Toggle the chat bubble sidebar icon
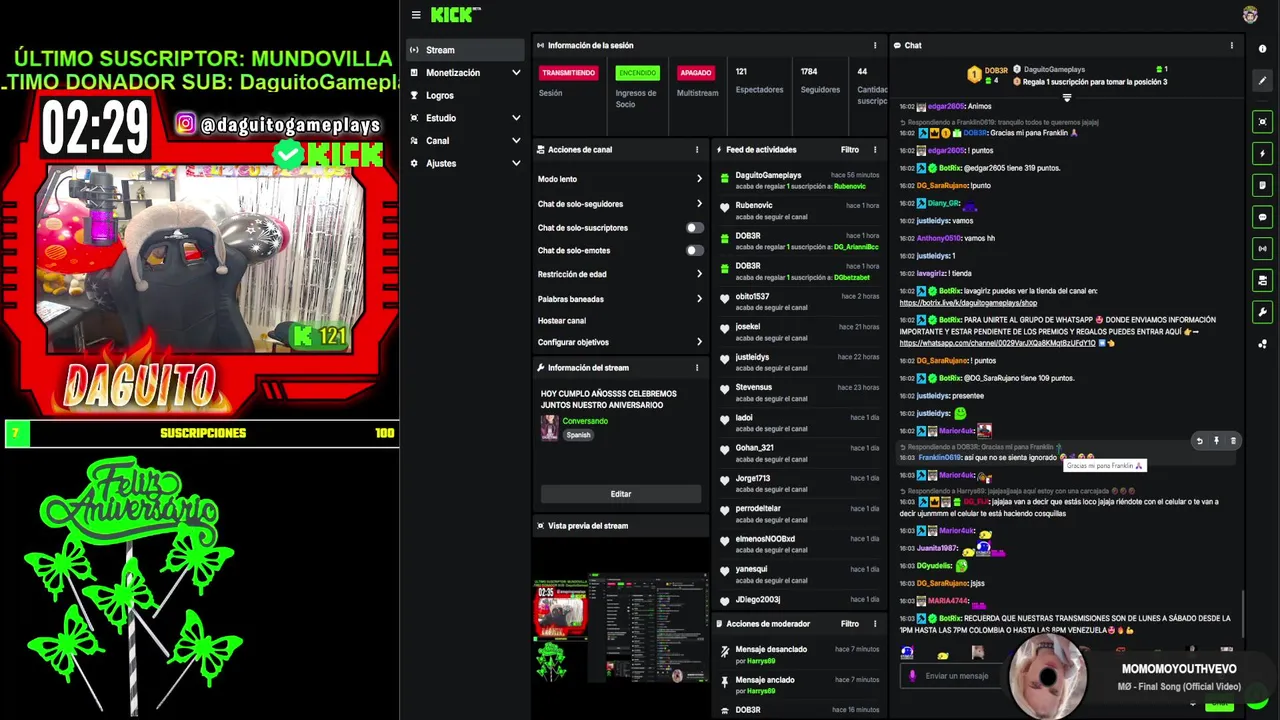 [x=1262, y=217]
